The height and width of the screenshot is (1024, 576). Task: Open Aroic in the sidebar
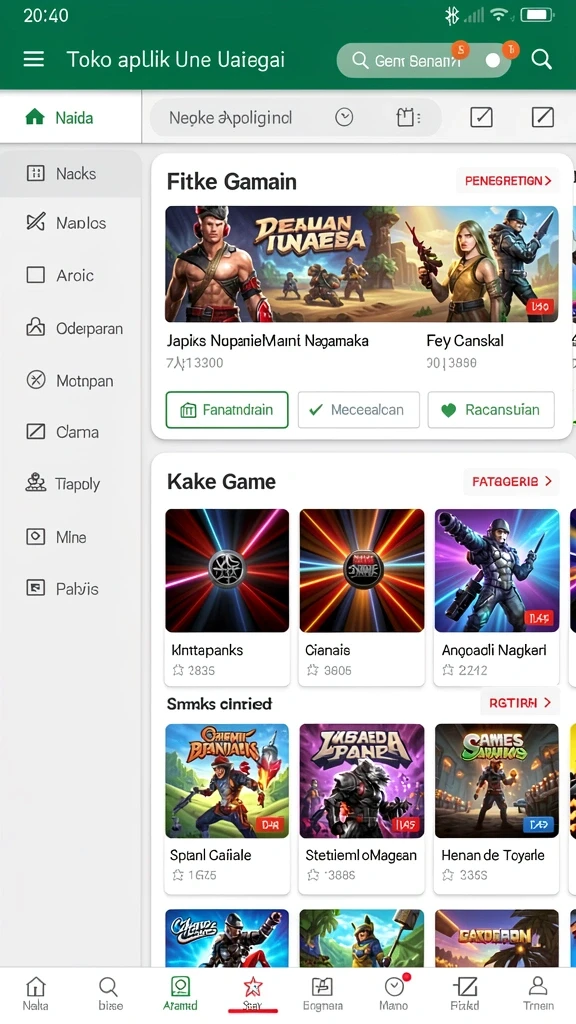click(x=71, y=275)
